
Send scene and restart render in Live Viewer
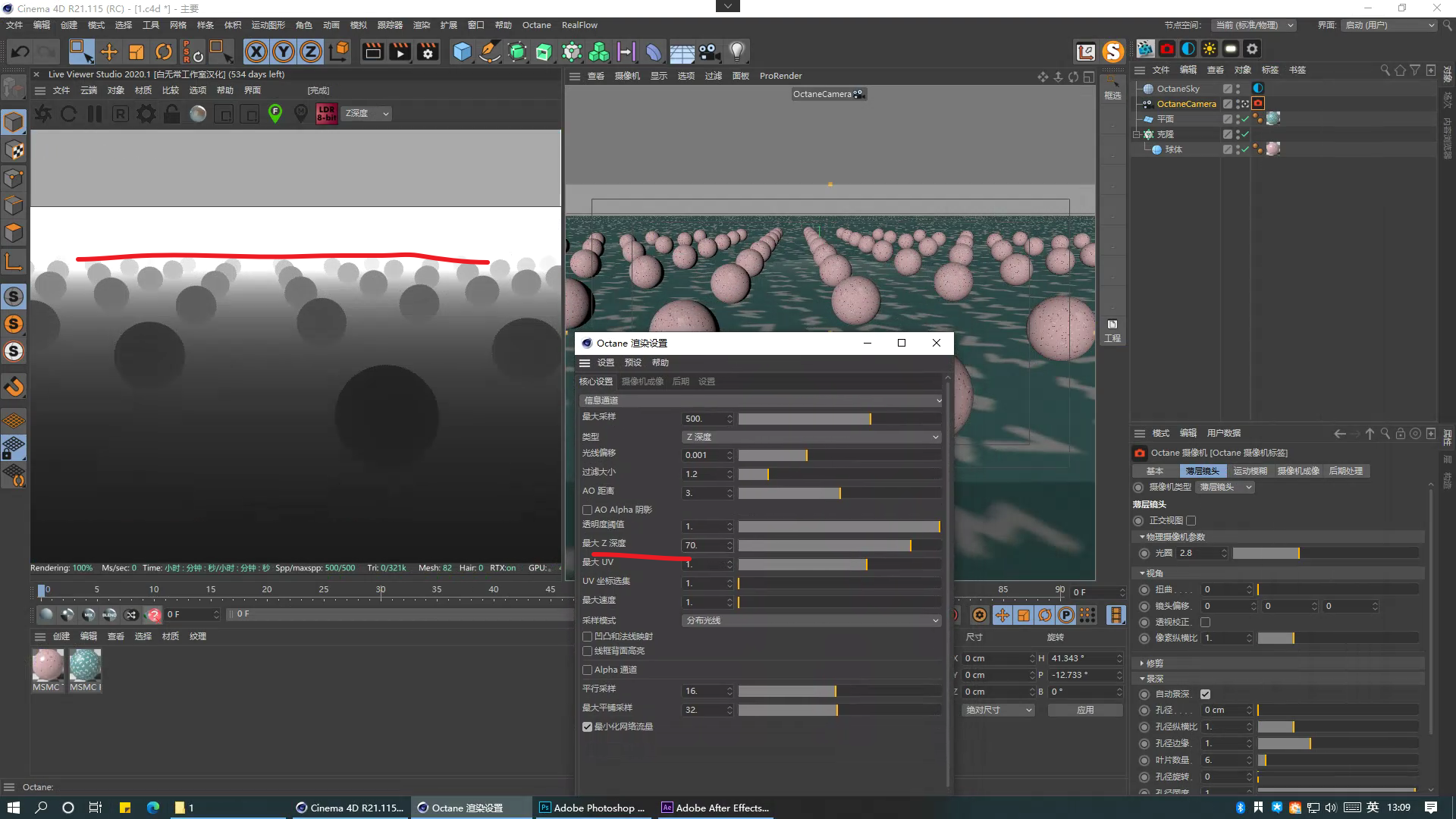pyautogui.click(x=43, y=114)
